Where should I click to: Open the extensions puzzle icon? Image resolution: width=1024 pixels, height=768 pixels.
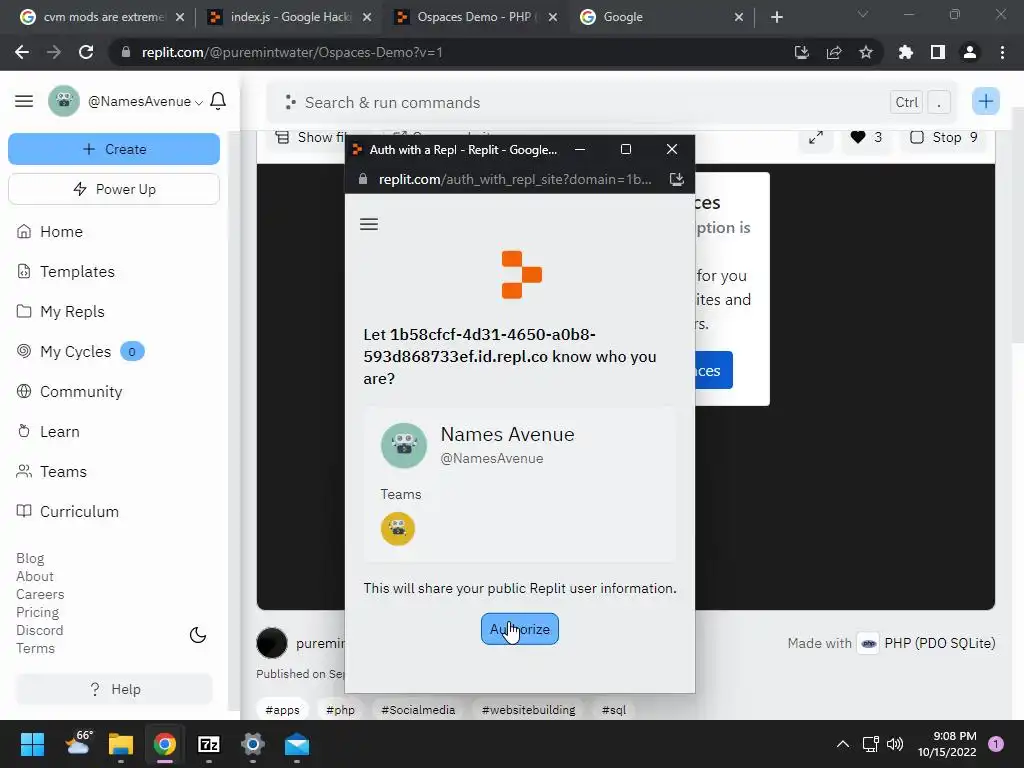[906, 52]
